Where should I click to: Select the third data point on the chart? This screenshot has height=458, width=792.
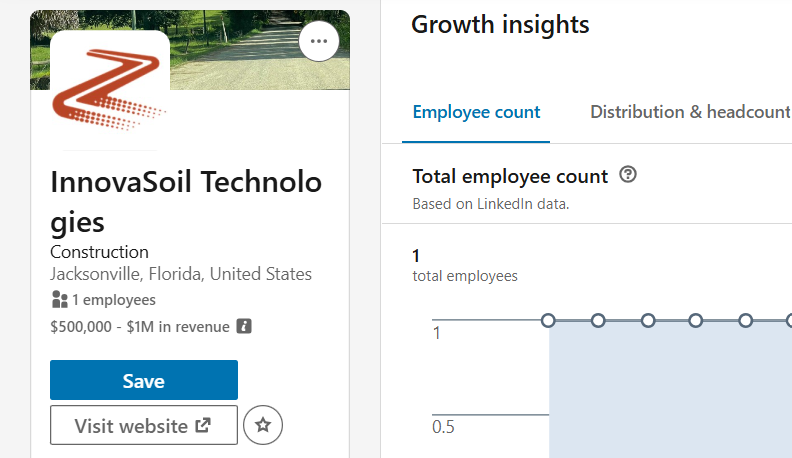tap(648, 321)
